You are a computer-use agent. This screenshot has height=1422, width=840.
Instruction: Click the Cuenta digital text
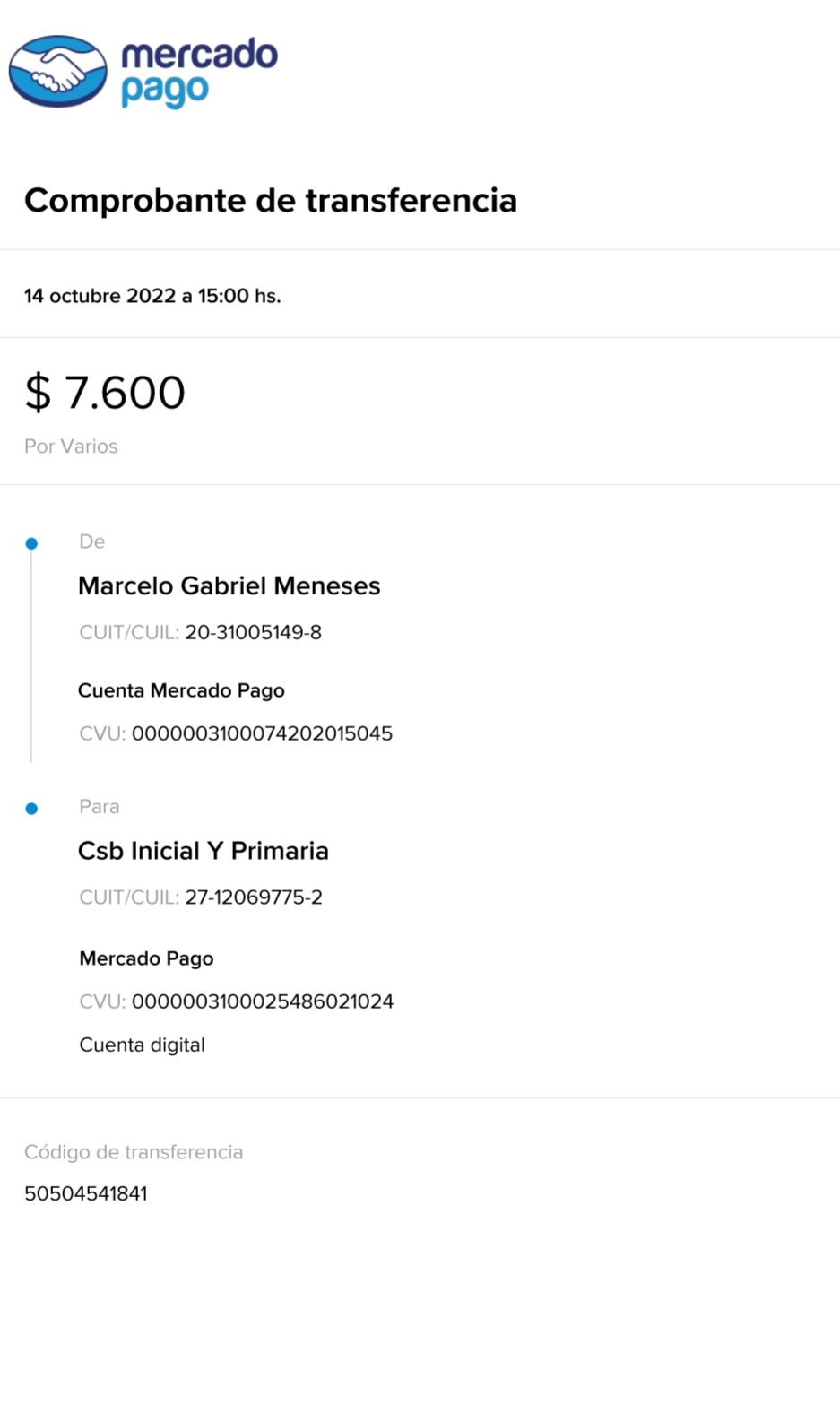[x=142, y=1045]
